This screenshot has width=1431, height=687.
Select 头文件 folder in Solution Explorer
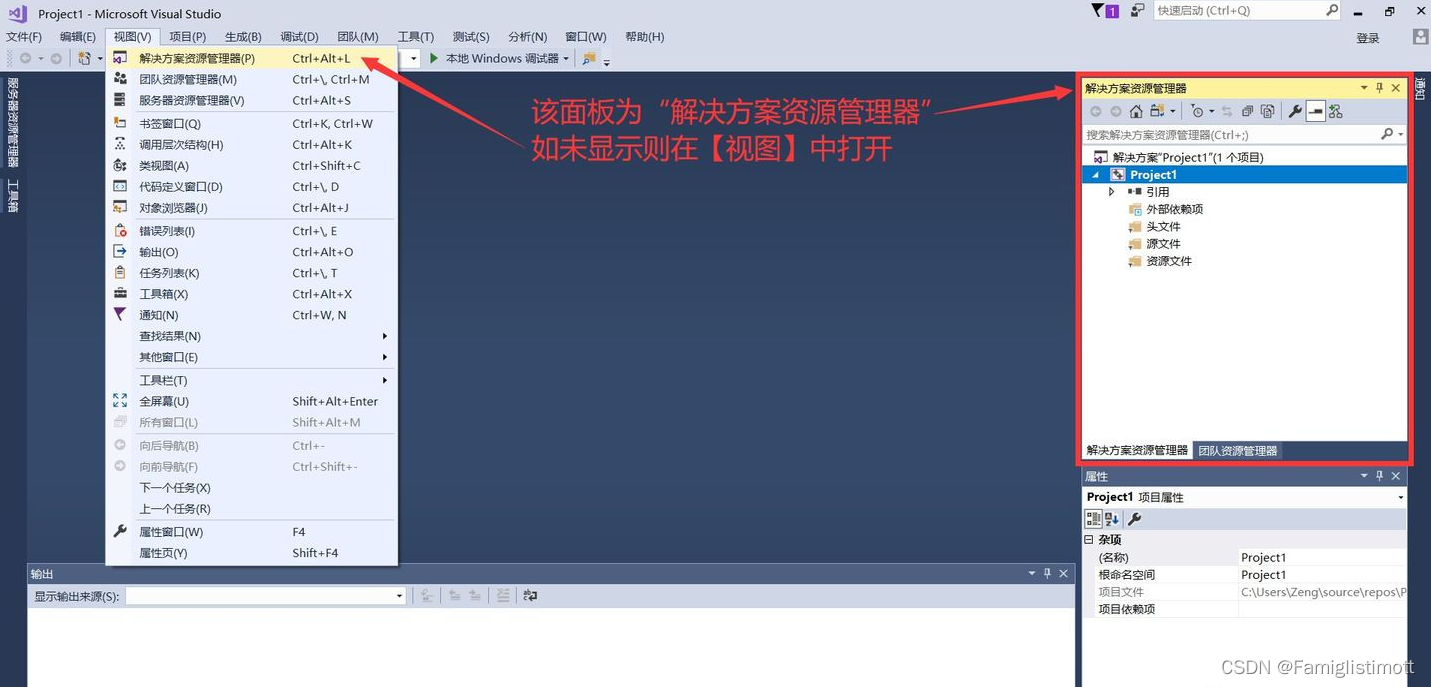click(x=1163, y=226)
